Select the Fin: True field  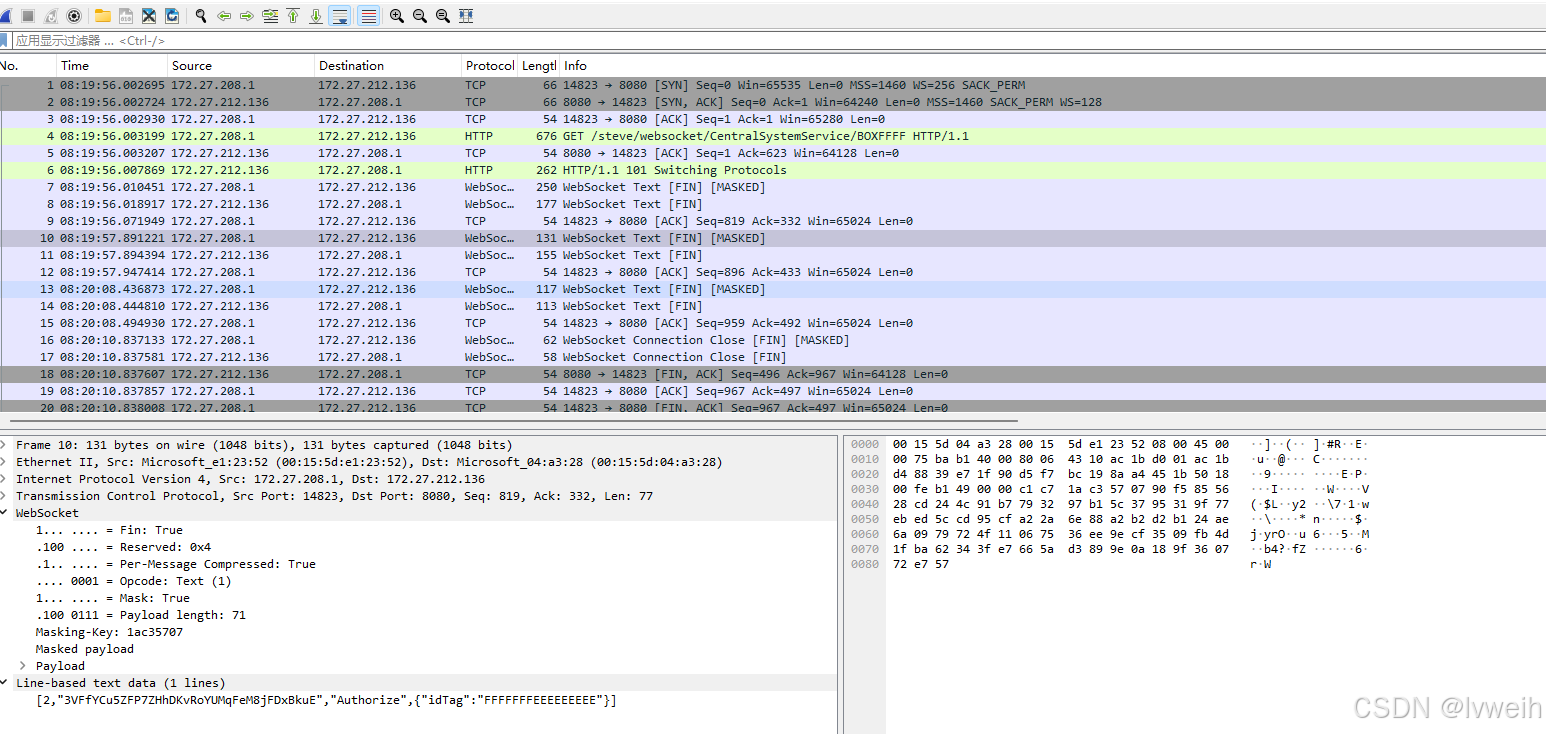(x=109, y=530)
